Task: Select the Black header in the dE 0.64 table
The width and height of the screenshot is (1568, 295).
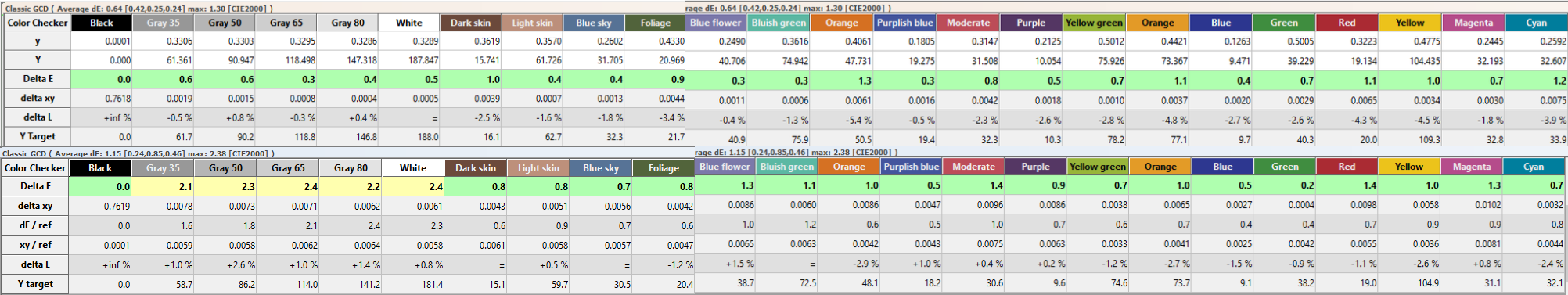Action: point(102,23)
